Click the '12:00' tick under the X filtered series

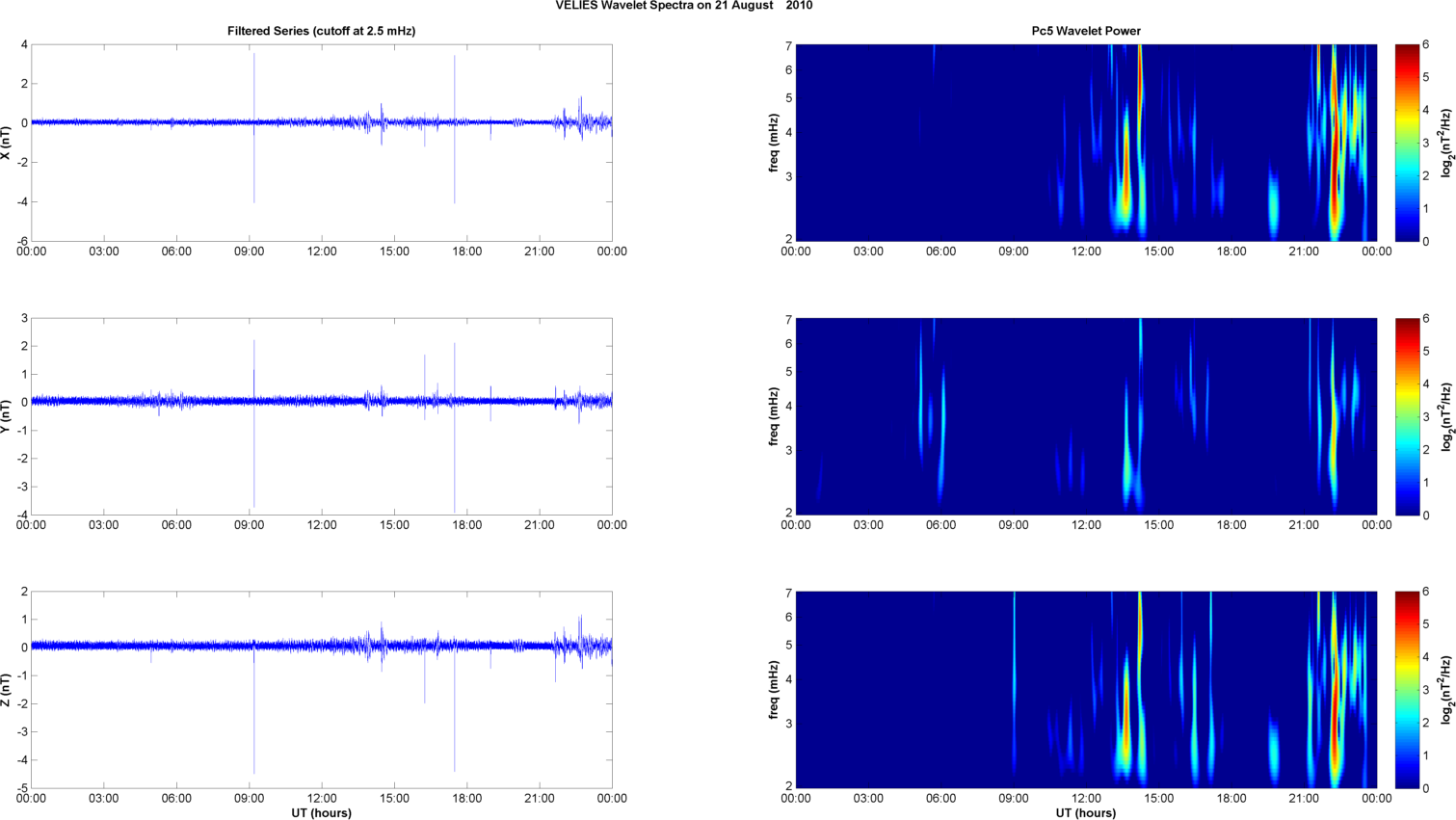(x=322, y=251)
